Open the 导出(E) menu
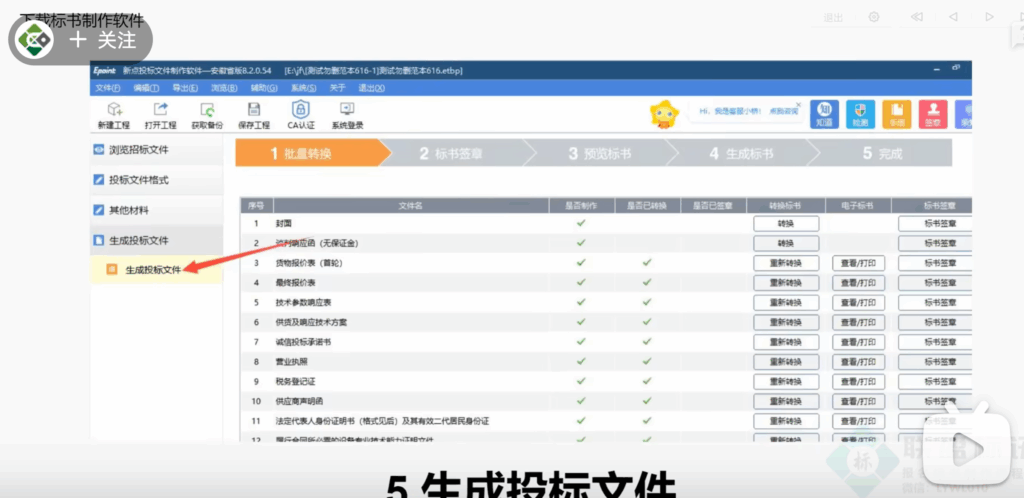 click(184, 88)
